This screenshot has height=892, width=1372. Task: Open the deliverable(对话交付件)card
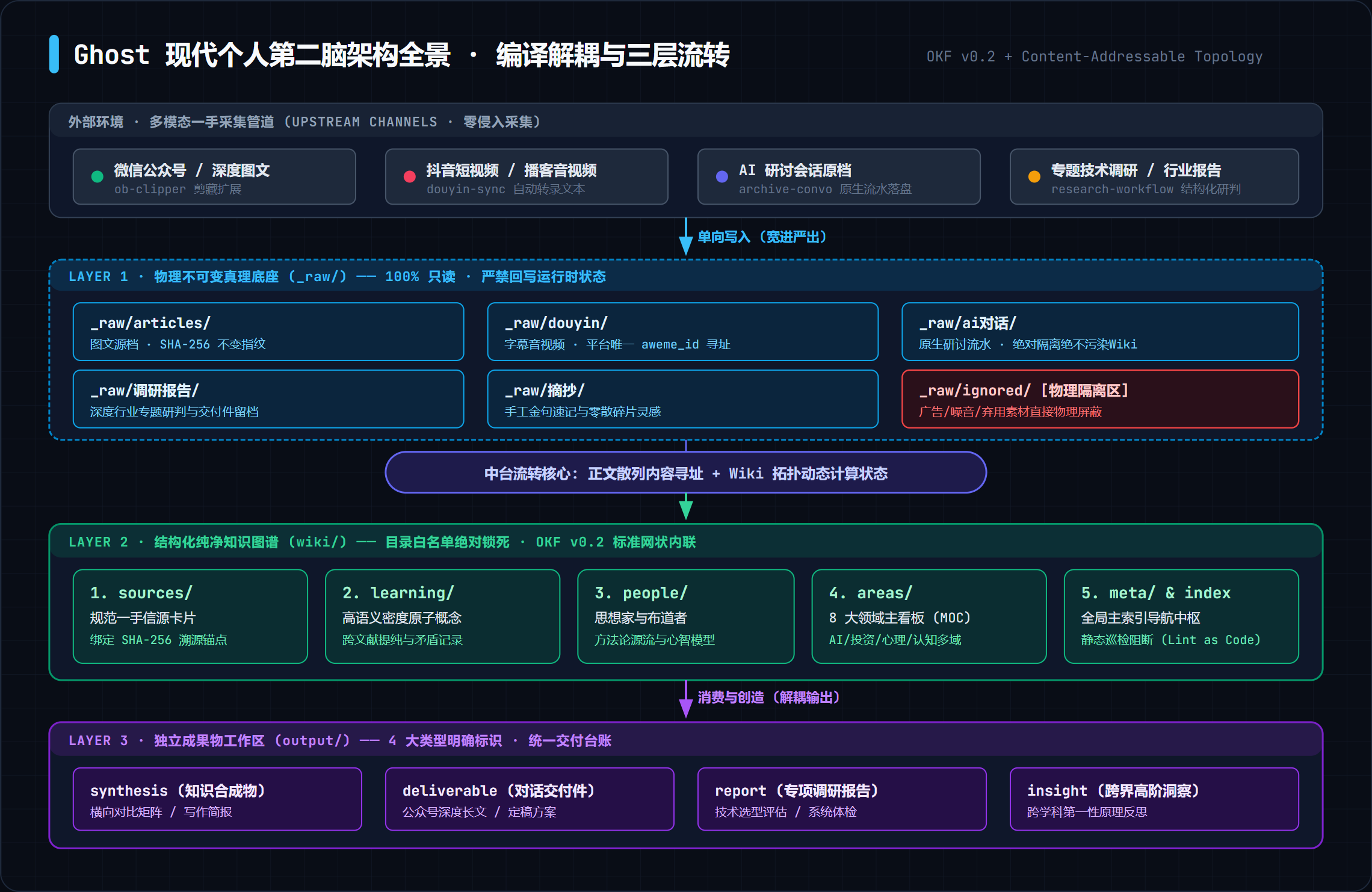(x=530, y=799)
